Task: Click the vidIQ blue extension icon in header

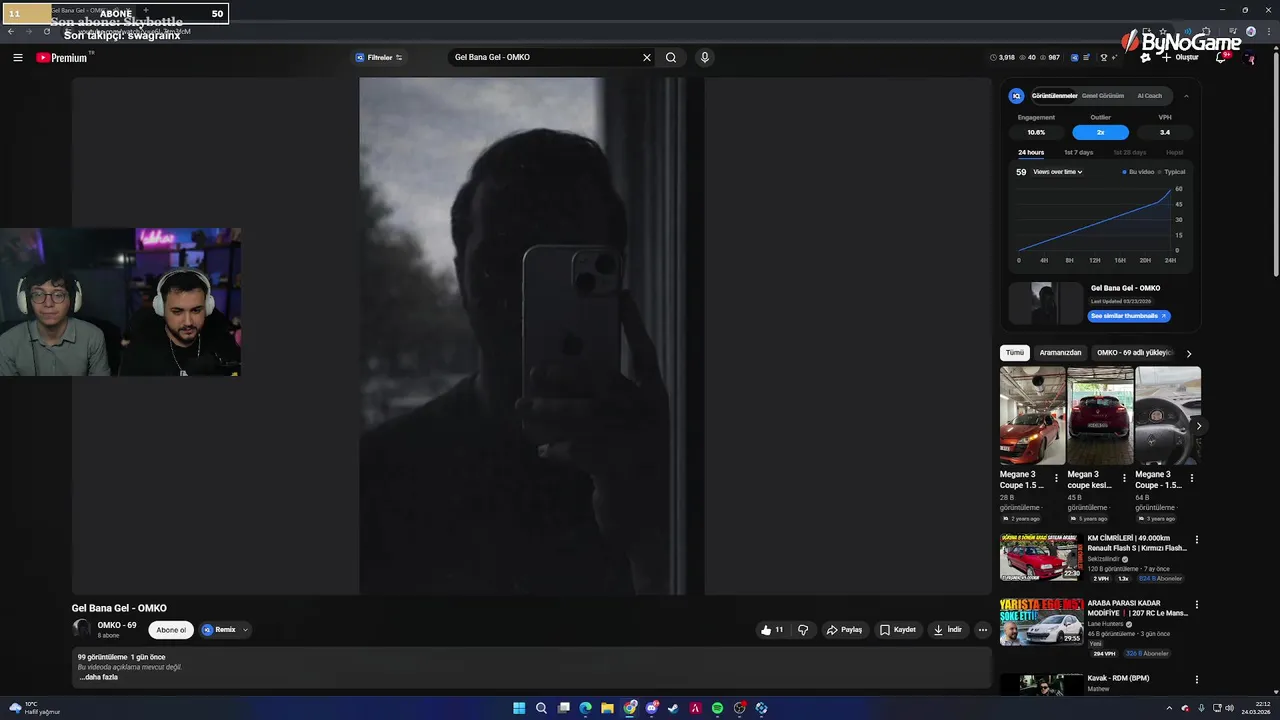Action: coord(1075,58)
